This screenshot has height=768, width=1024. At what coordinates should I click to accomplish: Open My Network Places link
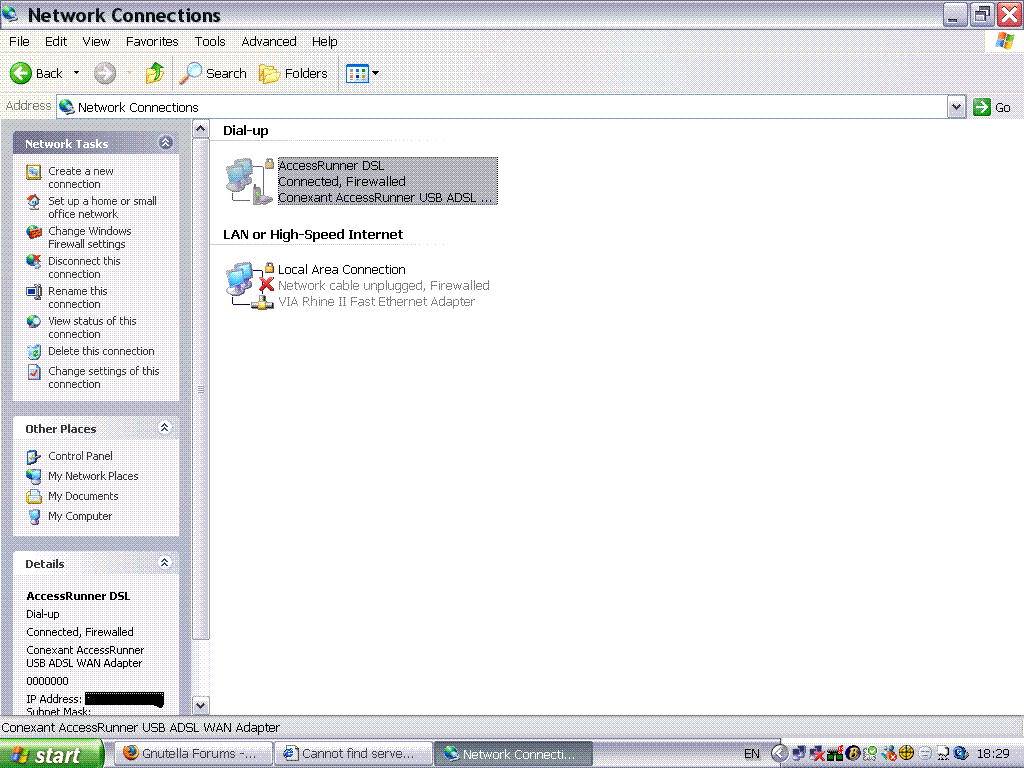93,476
